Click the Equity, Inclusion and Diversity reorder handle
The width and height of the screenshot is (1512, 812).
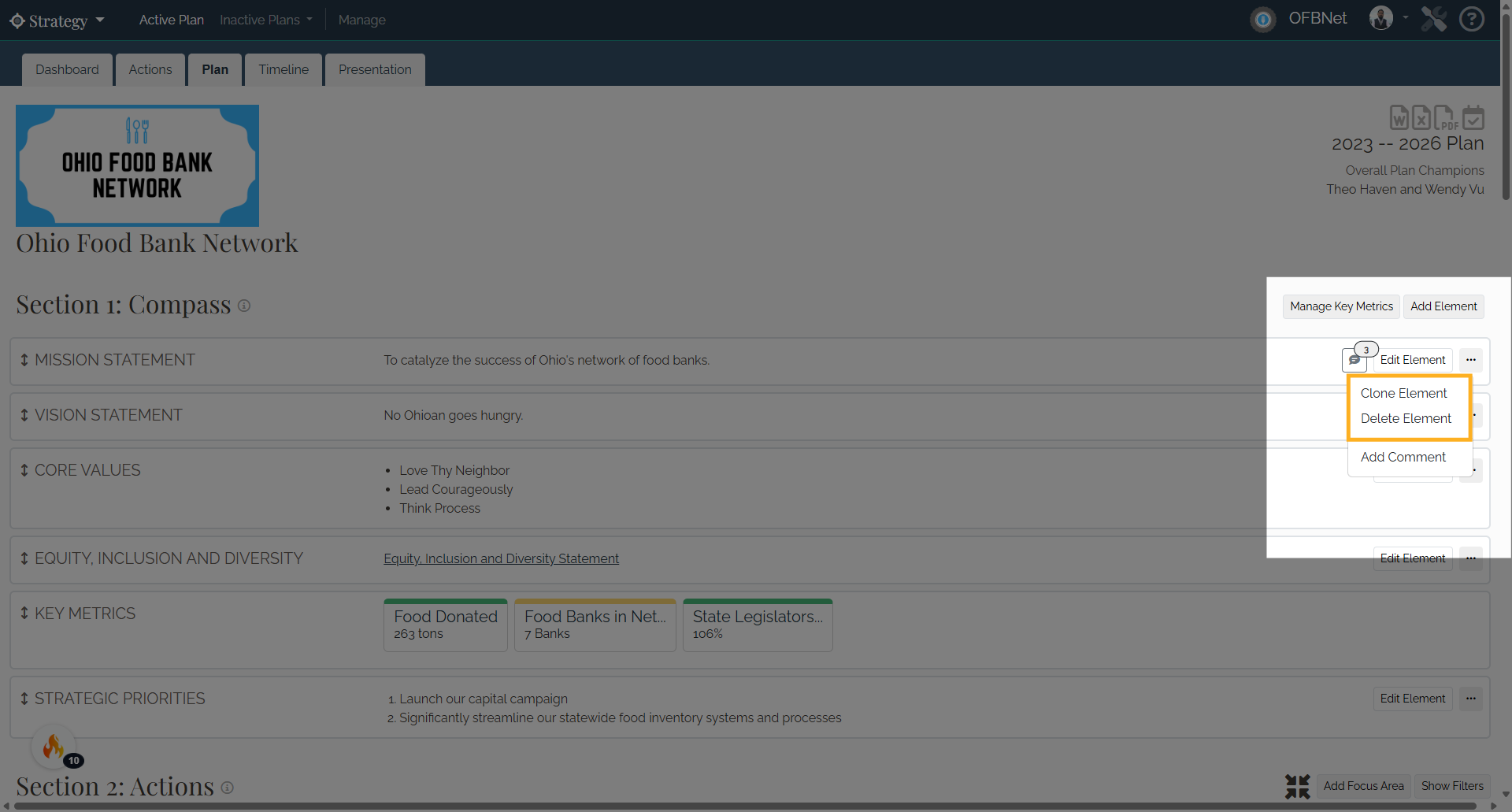coord(24,558)
